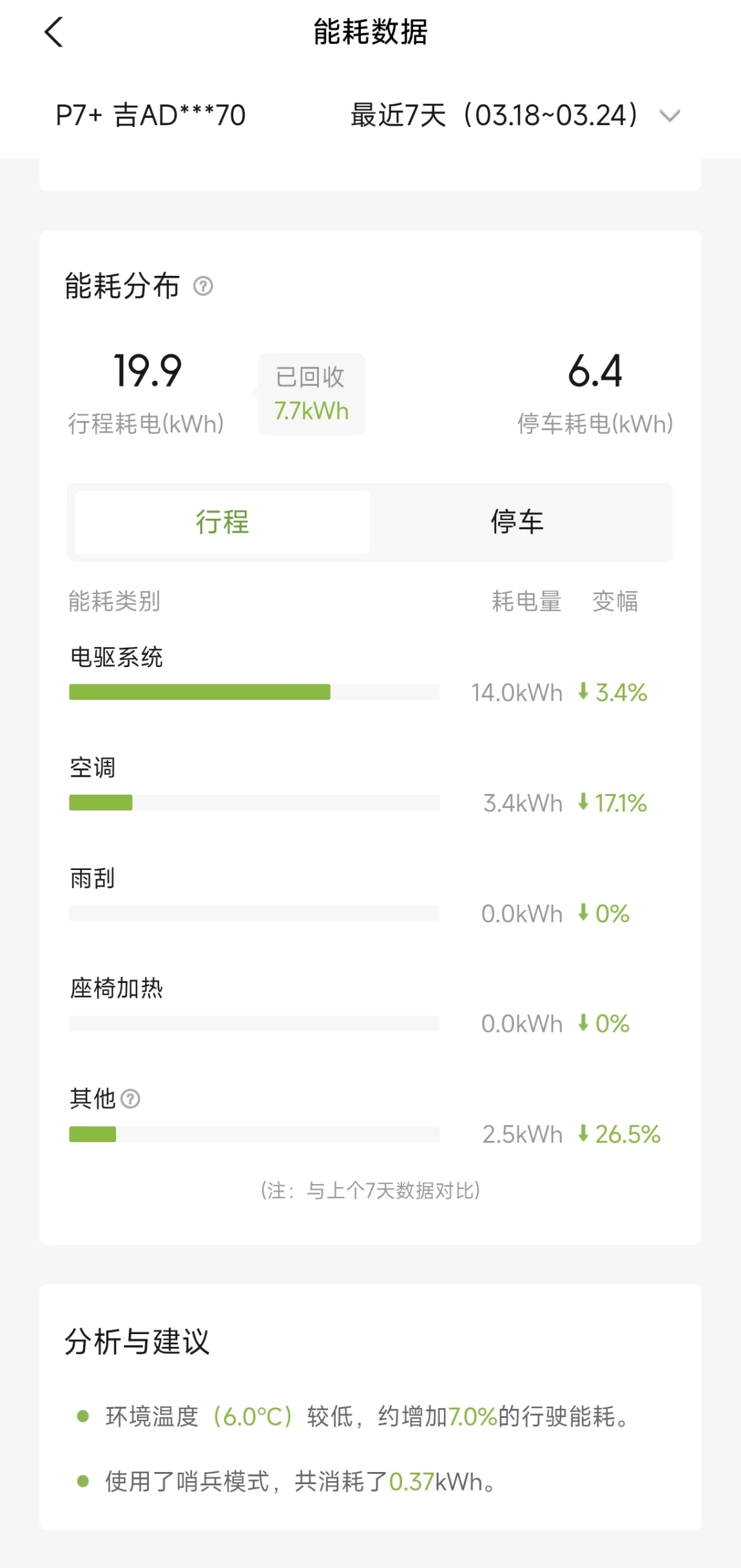Tap the back arrow icon
Screen dimensions: 741x1568
pyautogui.click(x=54, y=32)
